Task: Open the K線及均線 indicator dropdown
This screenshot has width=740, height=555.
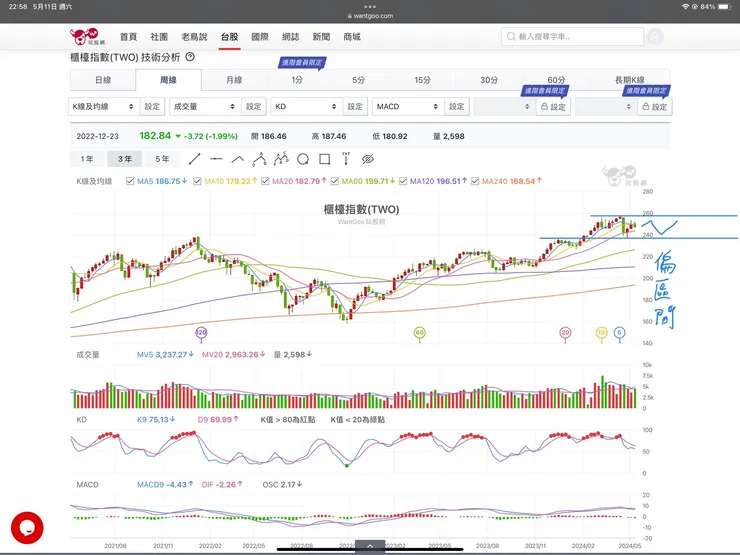Action: click(x=103, y=106)
